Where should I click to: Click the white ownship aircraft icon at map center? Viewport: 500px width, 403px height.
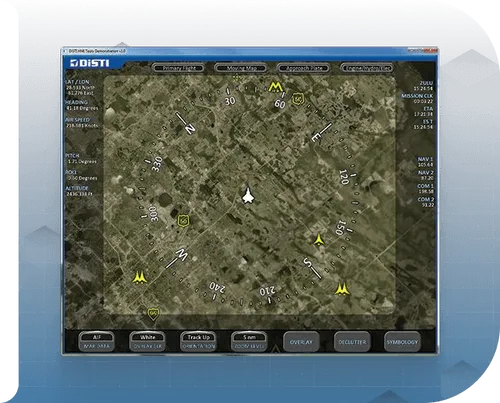247,195
